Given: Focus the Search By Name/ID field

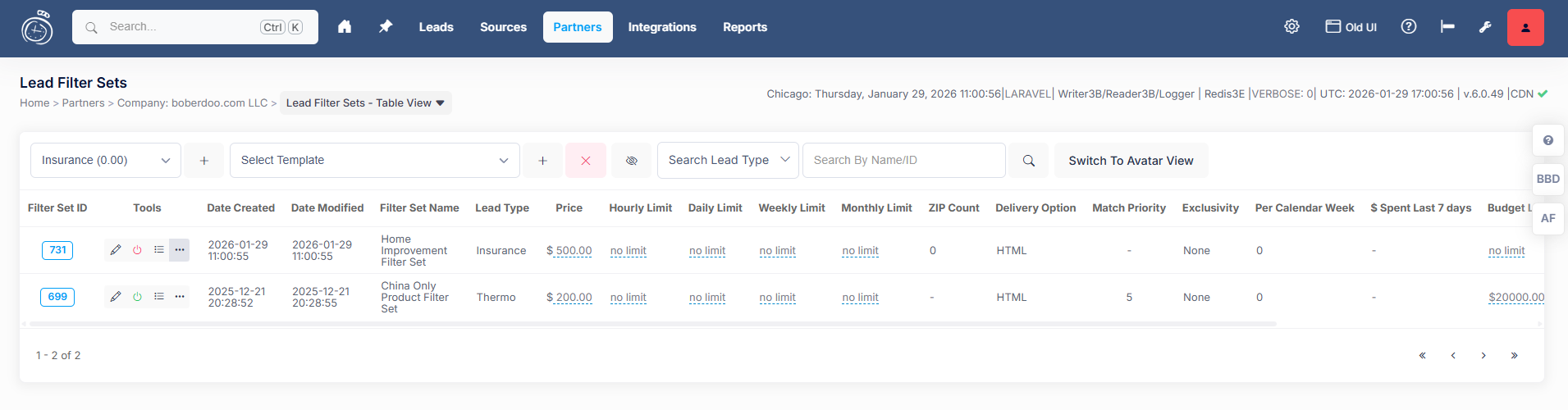Looking at the screenshot, I should click(903, 161).
